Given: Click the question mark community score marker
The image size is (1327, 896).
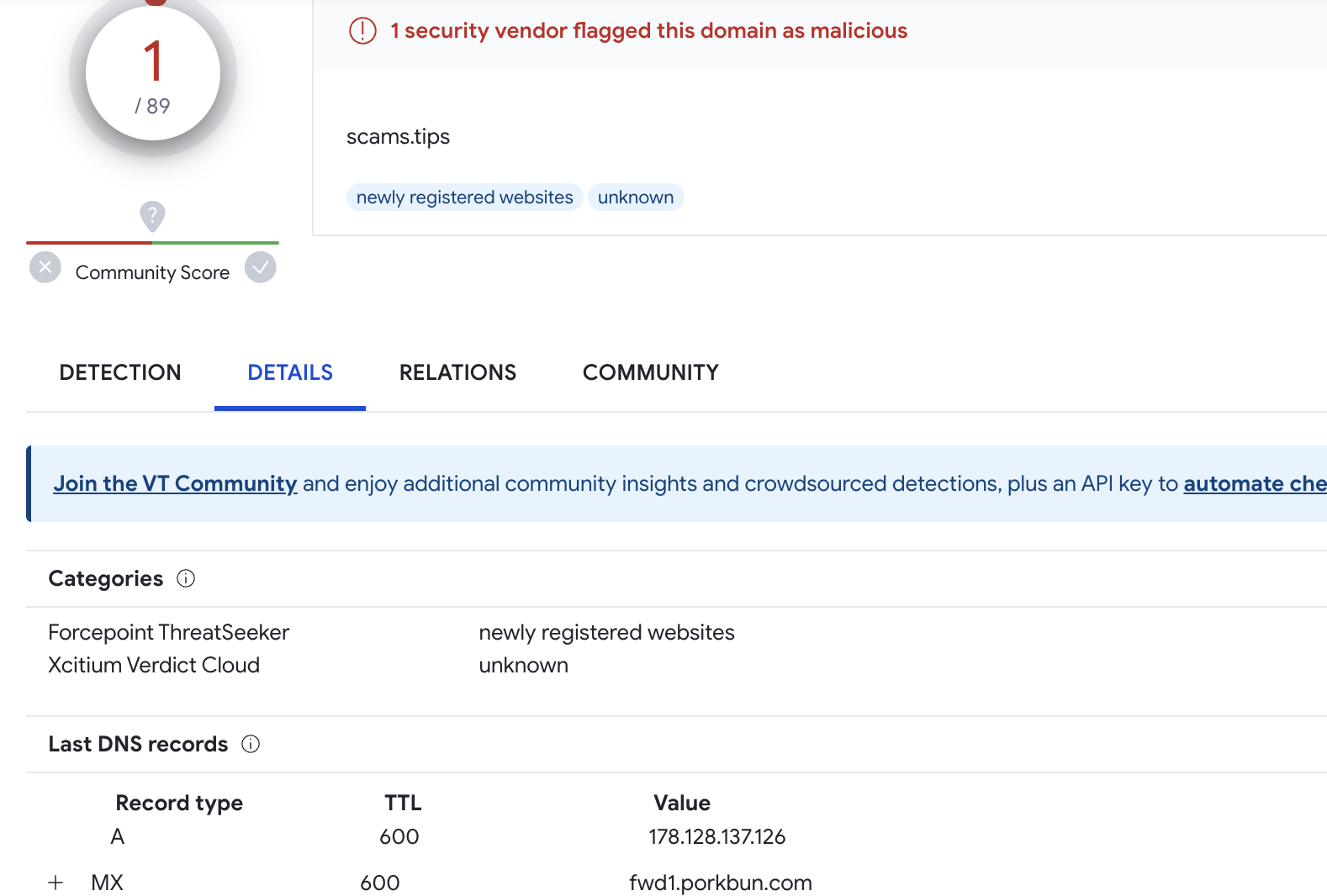Looking at the screenshot, I should point(152,216).
